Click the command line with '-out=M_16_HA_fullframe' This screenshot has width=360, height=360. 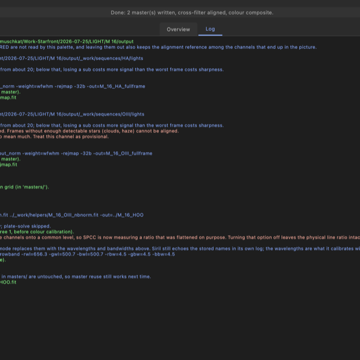coord(72,86)
